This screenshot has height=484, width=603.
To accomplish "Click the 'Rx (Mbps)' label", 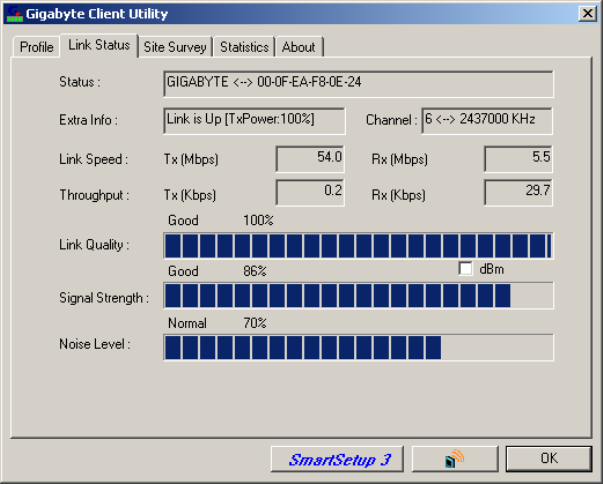I will point(400,159).
